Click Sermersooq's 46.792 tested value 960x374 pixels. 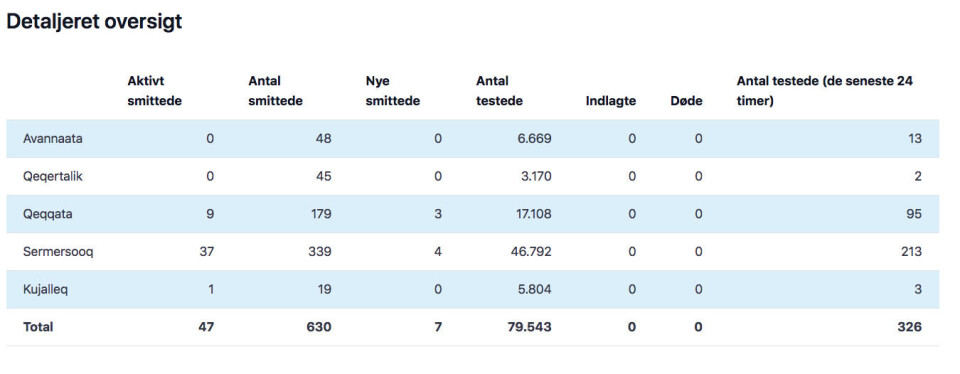pyautogui.click(x=531, y=252)
